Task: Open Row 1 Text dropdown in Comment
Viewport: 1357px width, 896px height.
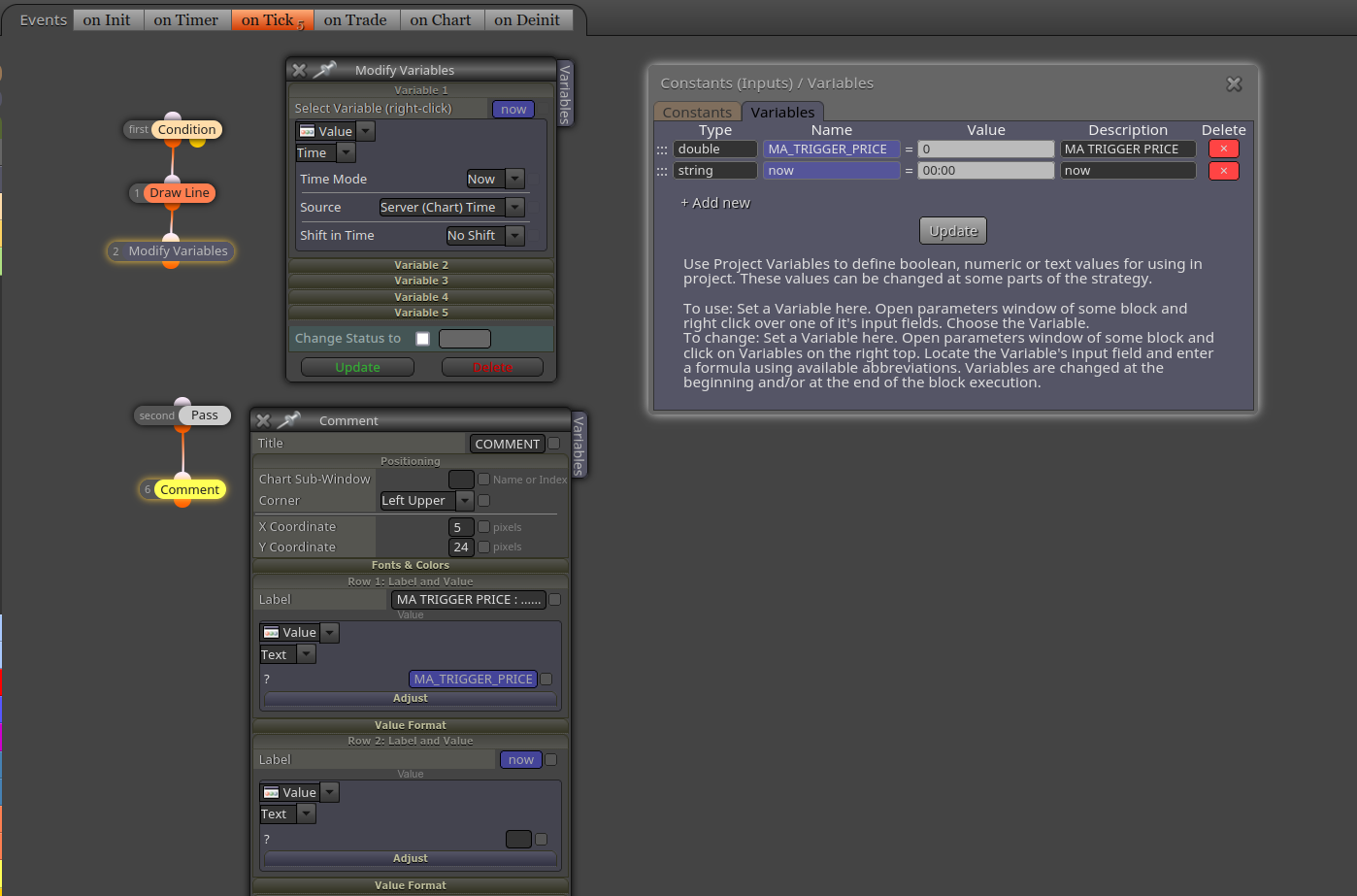Action: coord(287,654)
